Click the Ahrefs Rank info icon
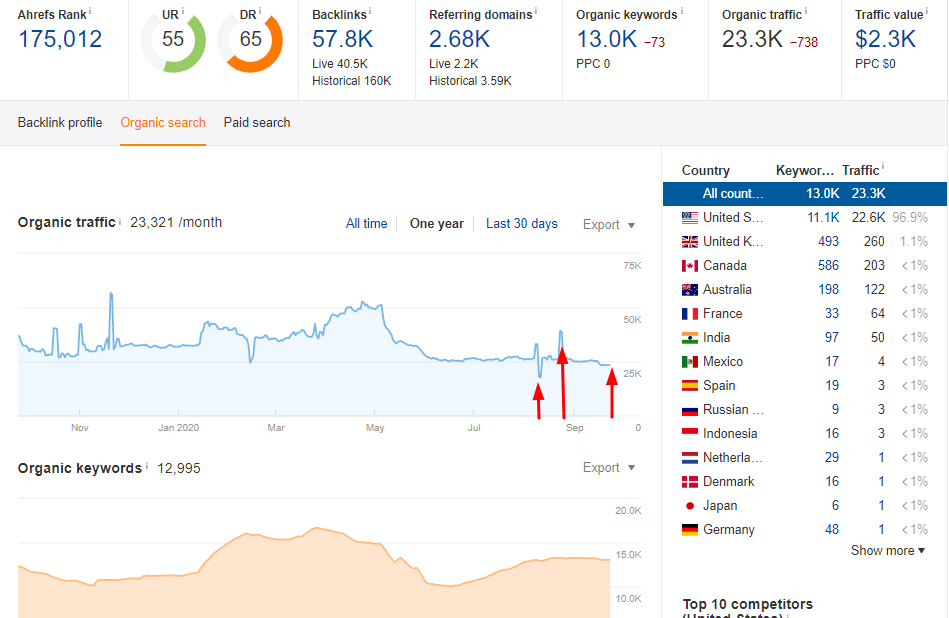 point(90,10)
